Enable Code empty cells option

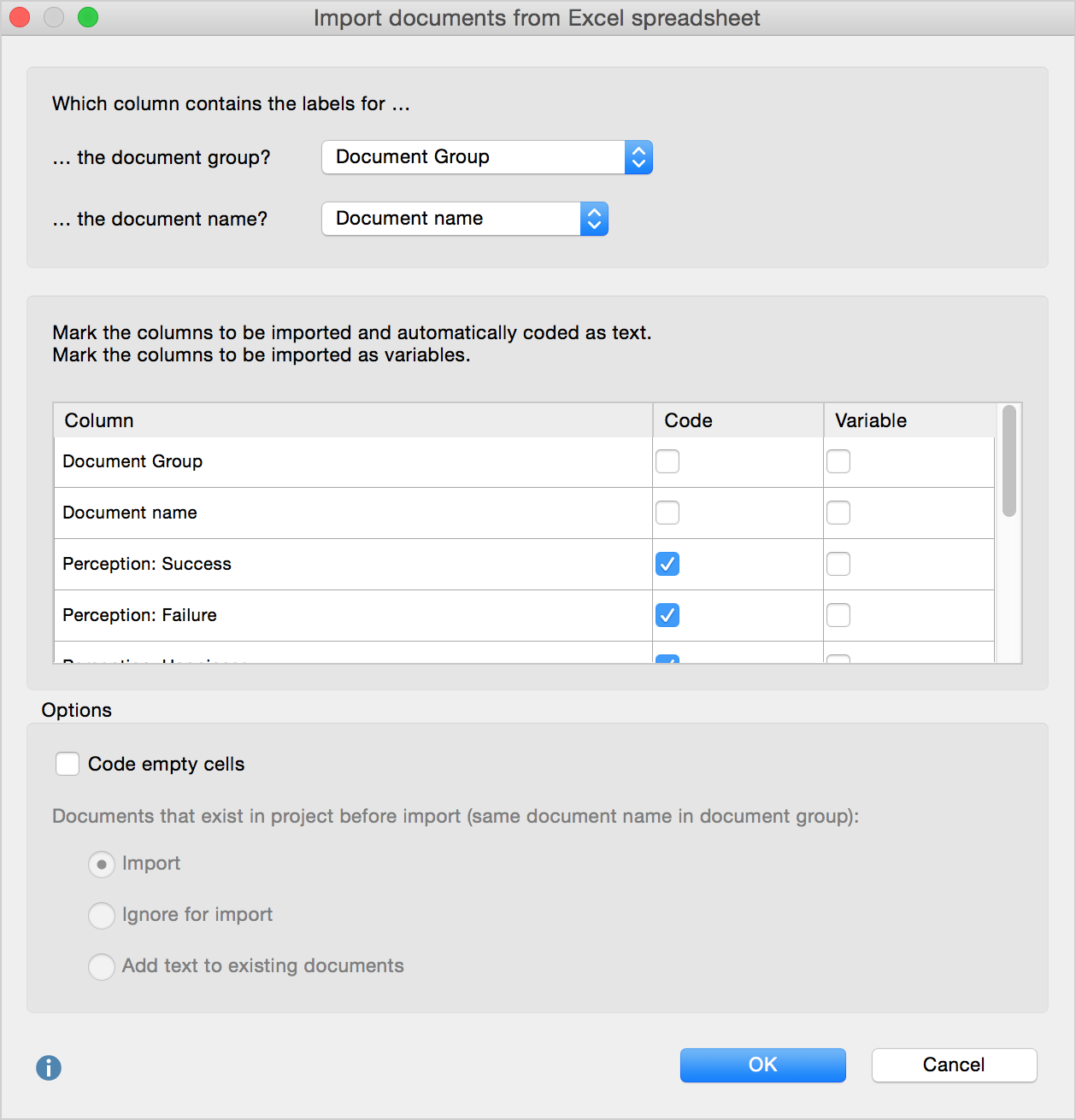pyautogui.click(x=68, y=764)
